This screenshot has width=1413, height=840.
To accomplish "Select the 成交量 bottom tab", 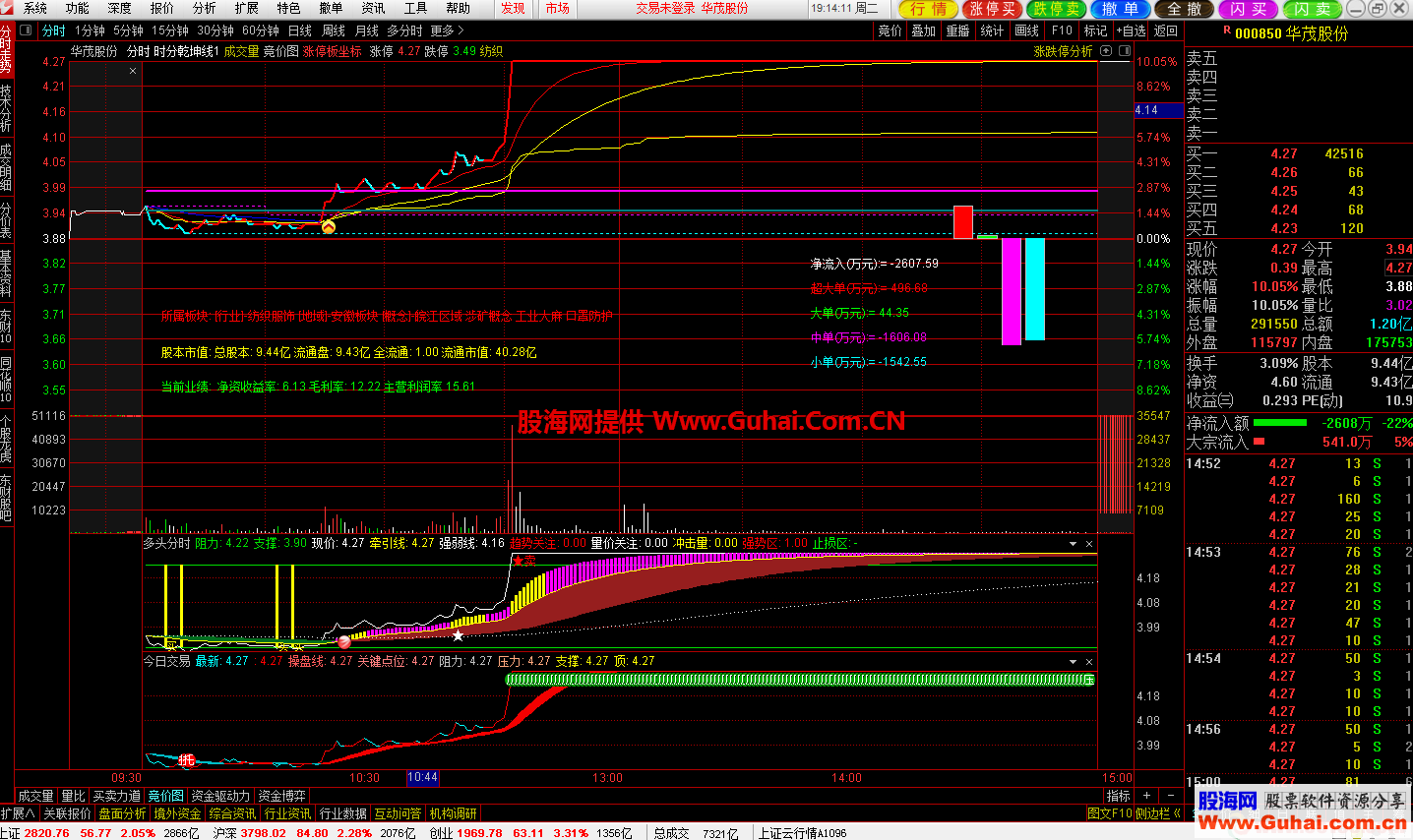I will click(36, 796).
